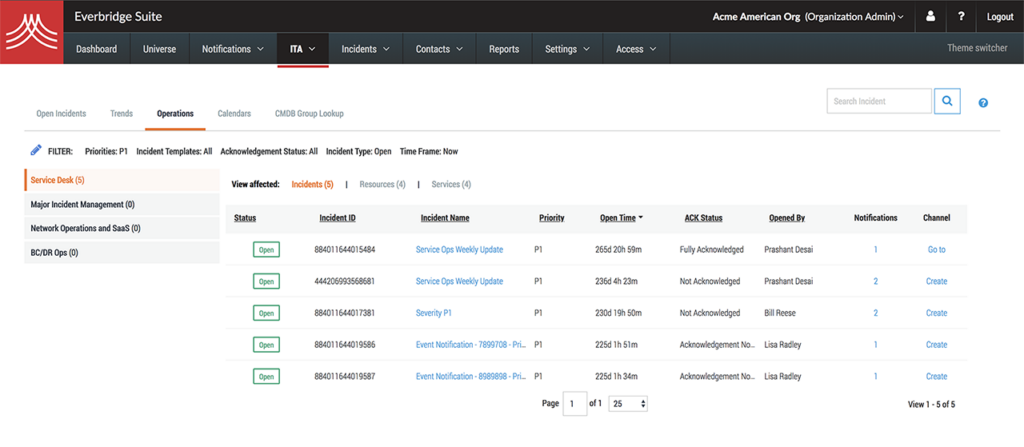Open the CMDB Group Lookup tab

click(309, 114)
